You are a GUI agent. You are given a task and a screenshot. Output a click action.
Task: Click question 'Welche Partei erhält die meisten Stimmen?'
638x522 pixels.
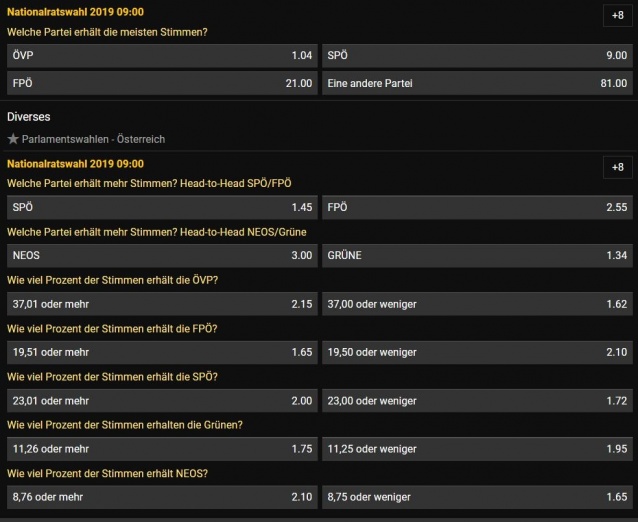click(107, 32)
